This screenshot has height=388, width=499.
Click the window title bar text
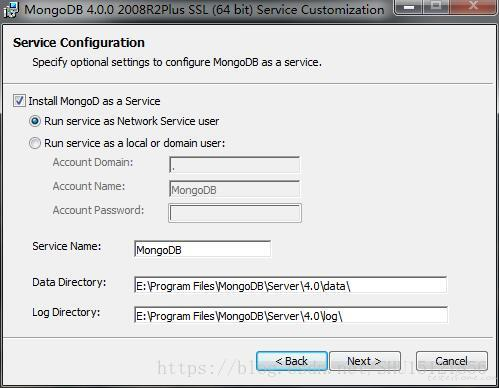coord(204,10)
